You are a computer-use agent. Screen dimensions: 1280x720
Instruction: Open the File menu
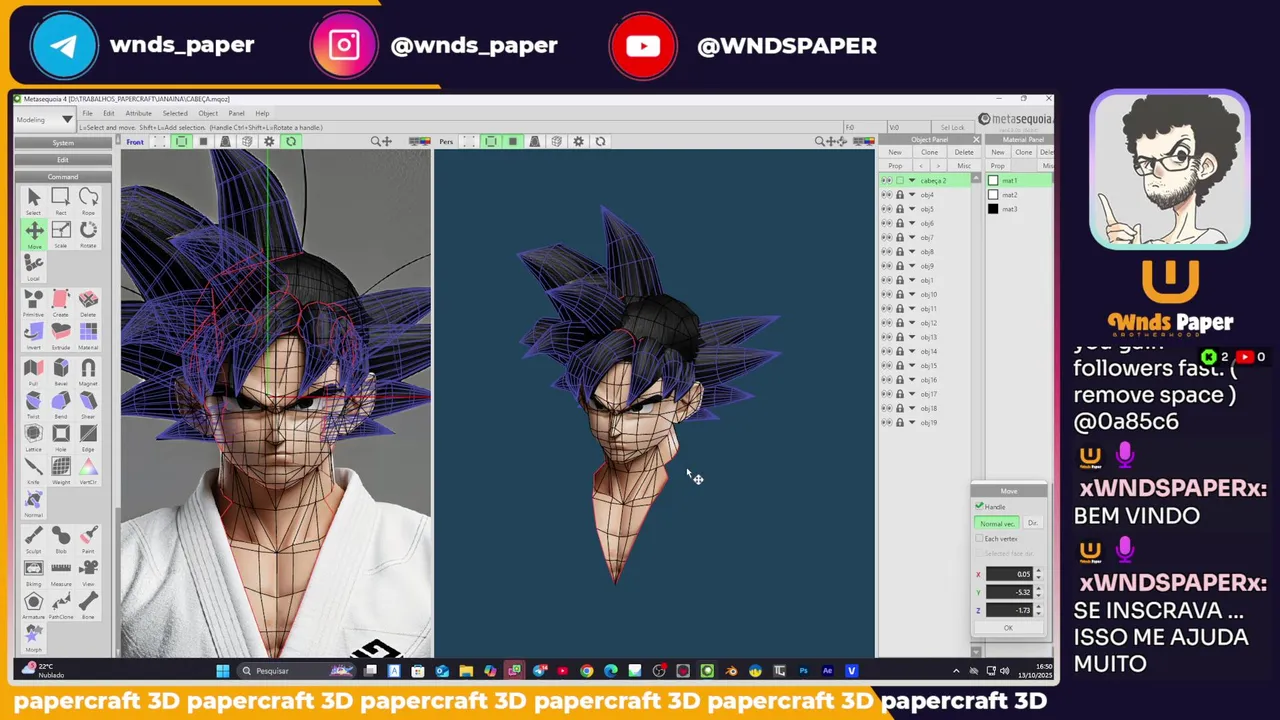pyautogui.click(x=87, y=113)
